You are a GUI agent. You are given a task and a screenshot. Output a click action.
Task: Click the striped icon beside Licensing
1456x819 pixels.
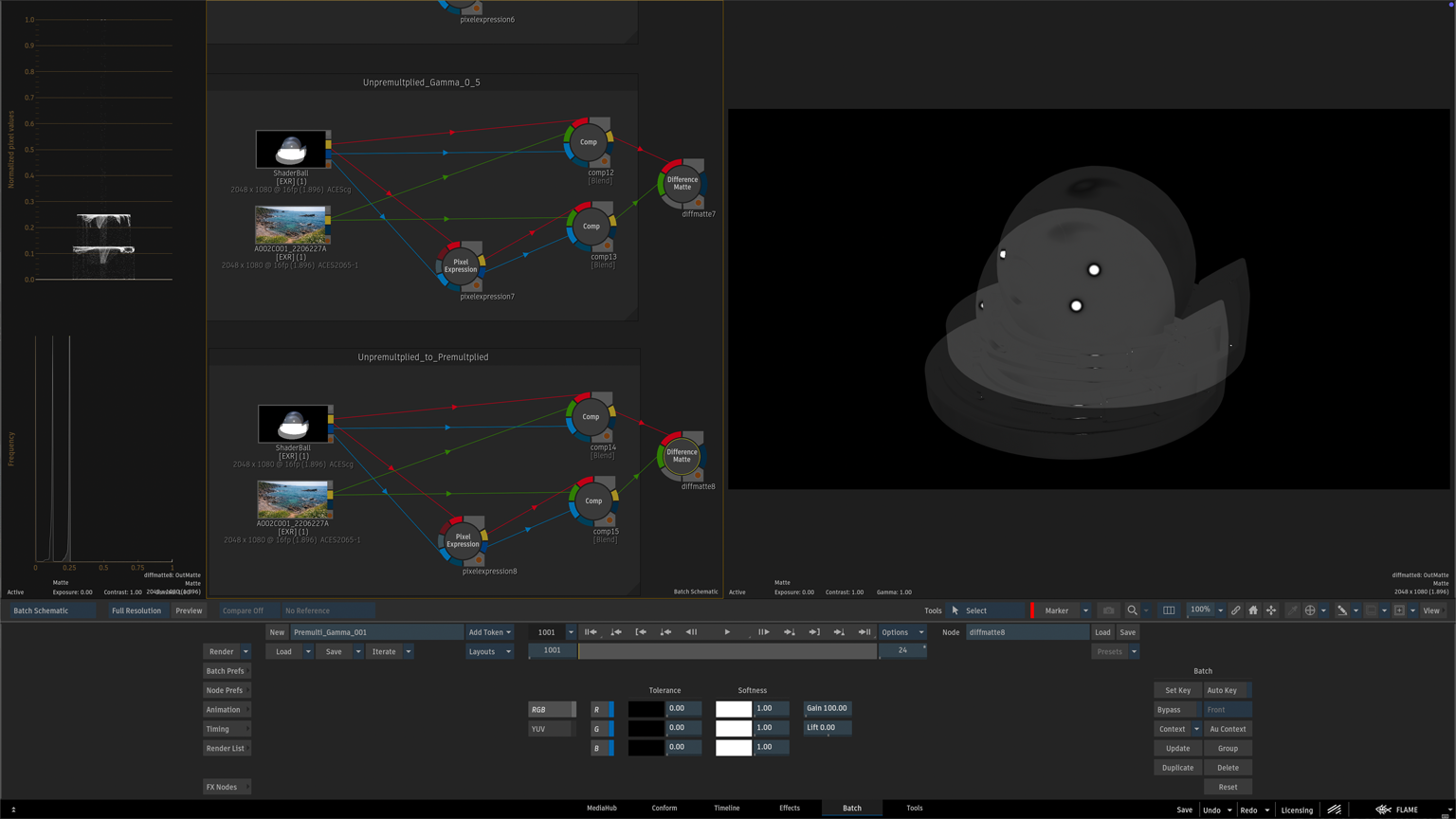pyautogui.click(x=1334, y=810)
